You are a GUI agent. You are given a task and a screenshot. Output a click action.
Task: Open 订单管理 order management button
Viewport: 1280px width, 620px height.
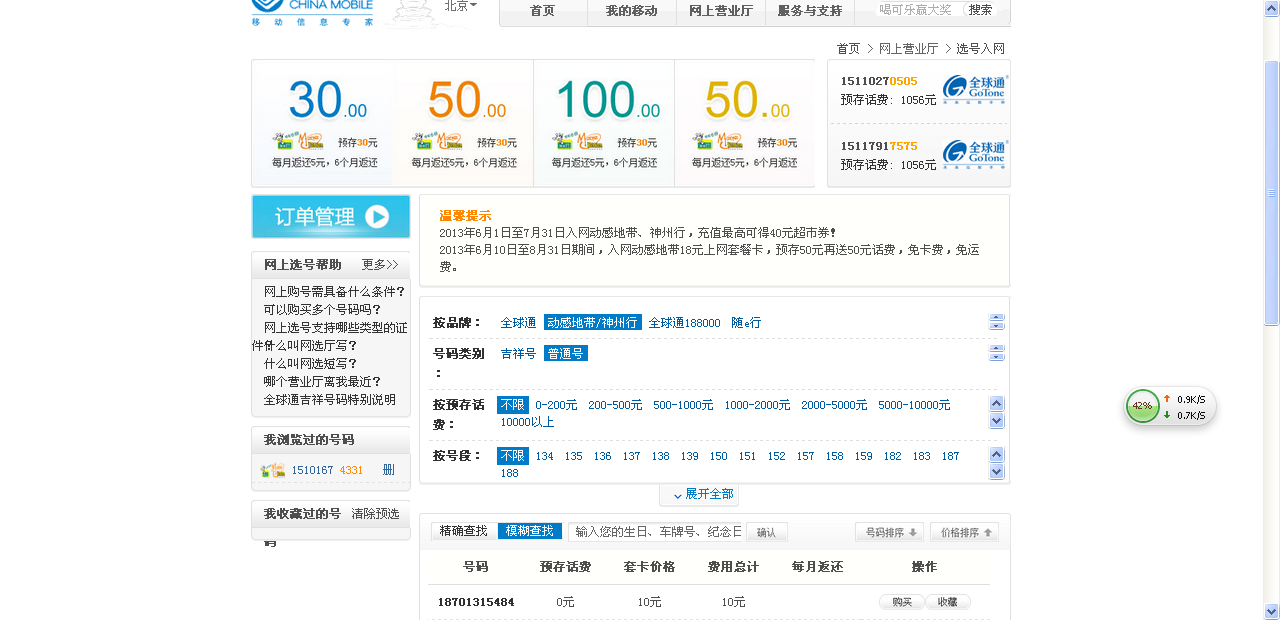331,216
